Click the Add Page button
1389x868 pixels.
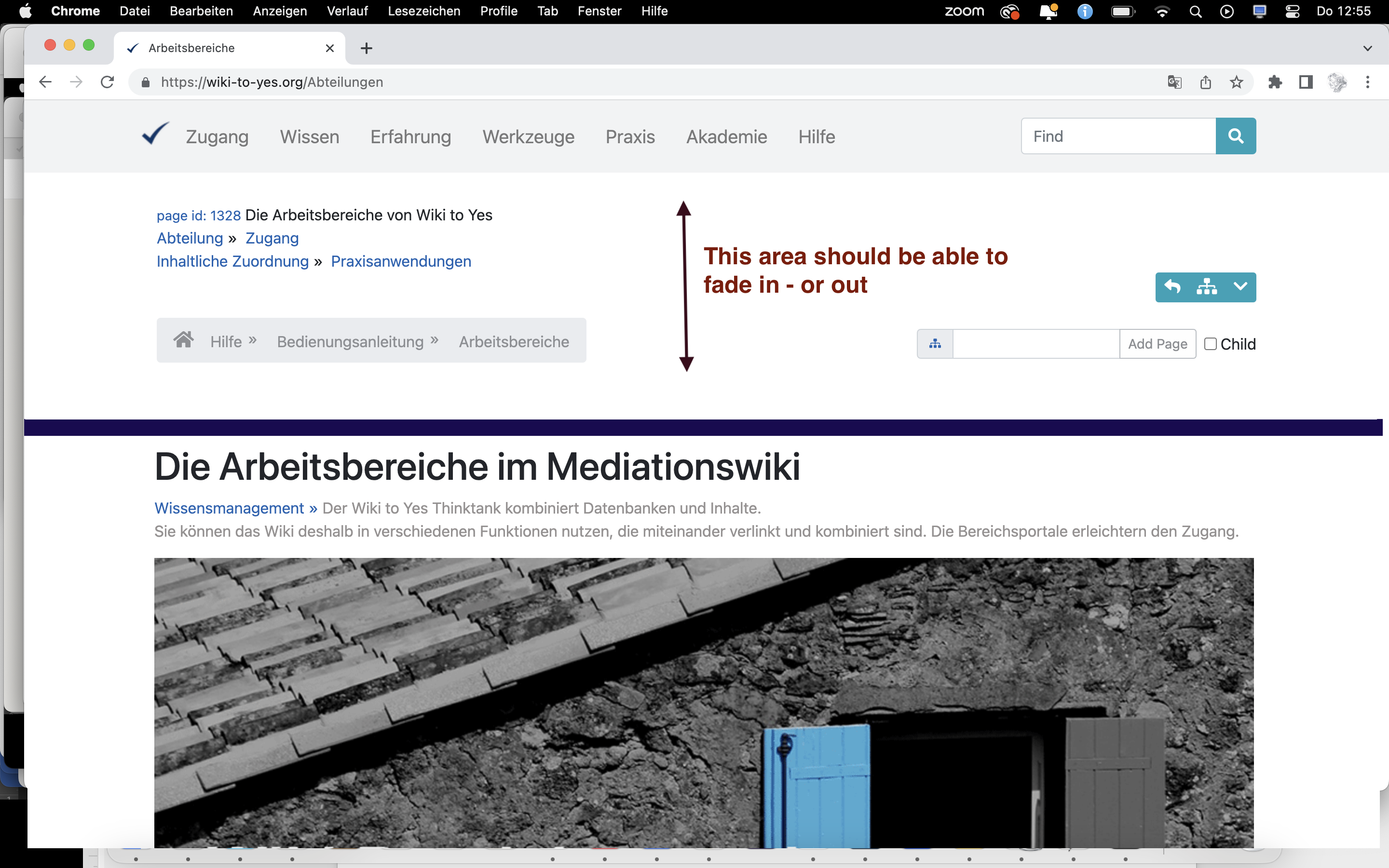[1157, 344]
